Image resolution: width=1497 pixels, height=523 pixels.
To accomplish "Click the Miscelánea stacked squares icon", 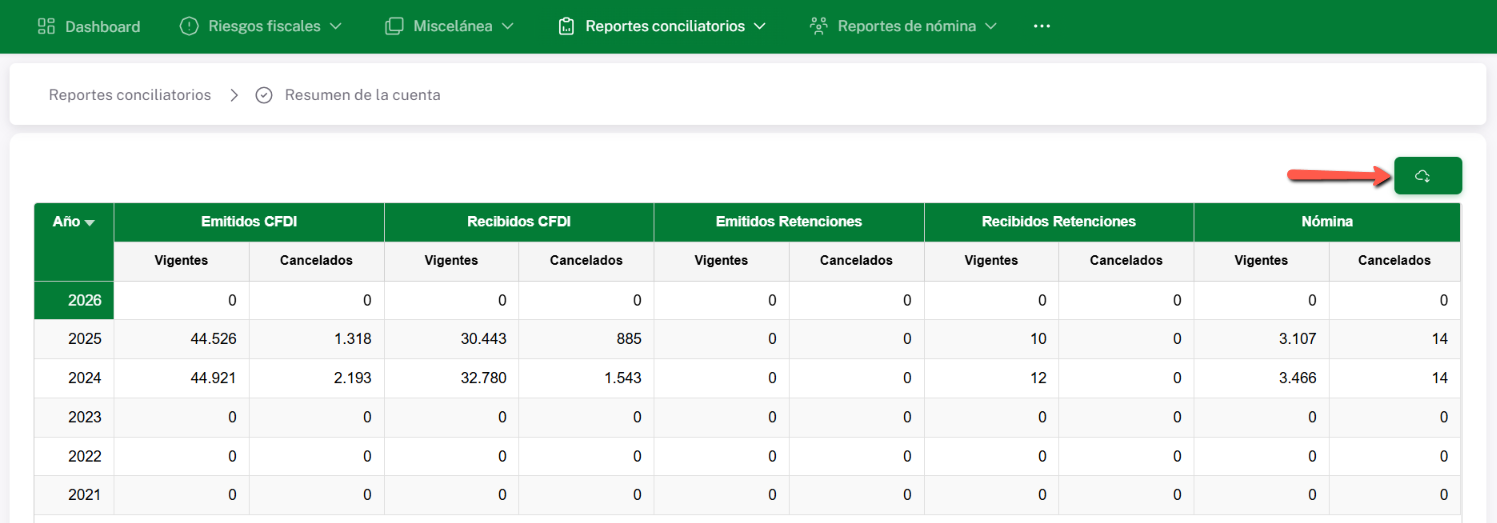I will (x=394, y=26).
